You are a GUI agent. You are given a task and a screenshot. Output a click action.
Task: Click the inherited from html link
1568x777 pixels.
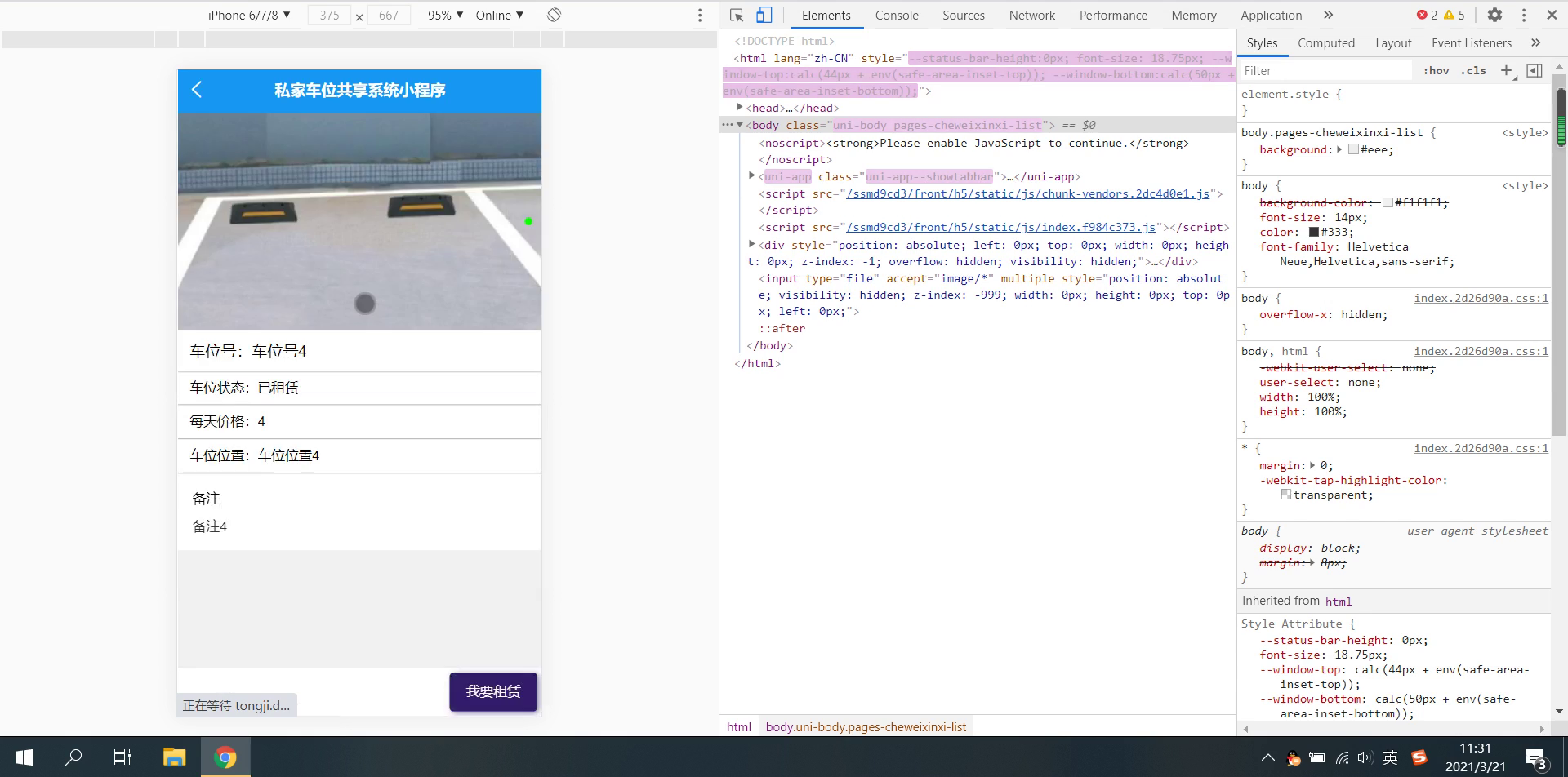1338,602
